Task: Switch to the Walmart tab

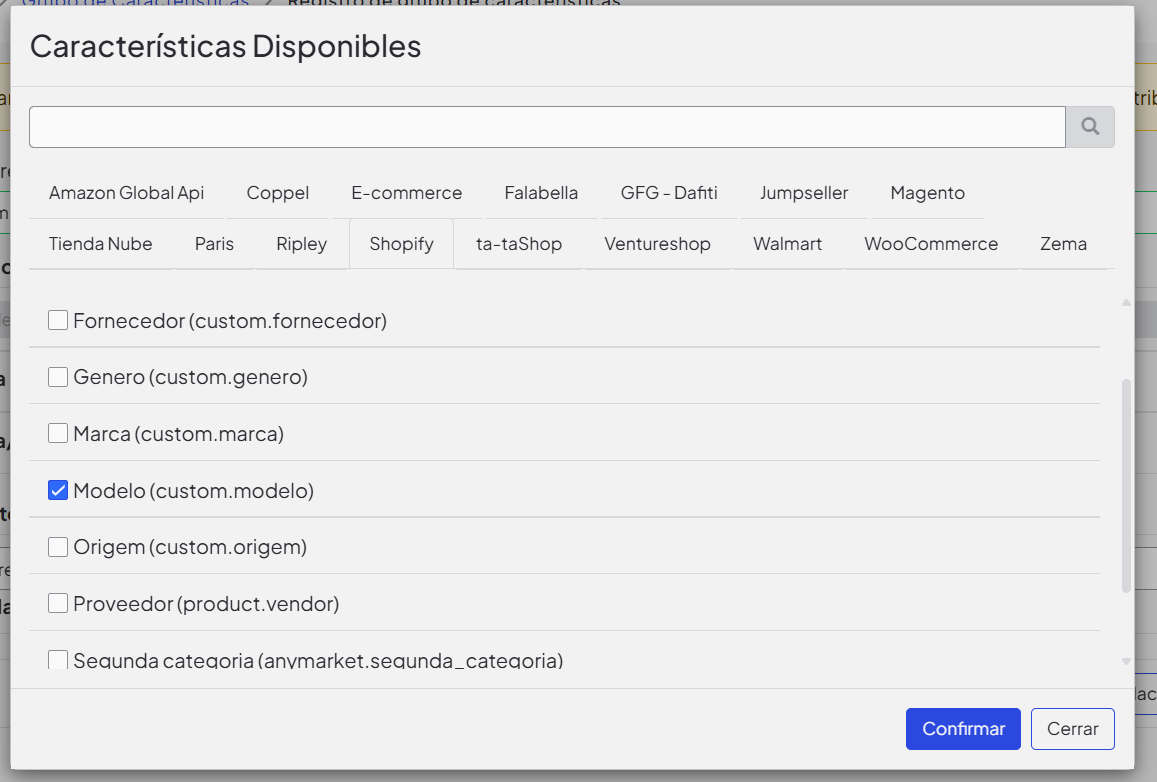Action: coord(787,244)
